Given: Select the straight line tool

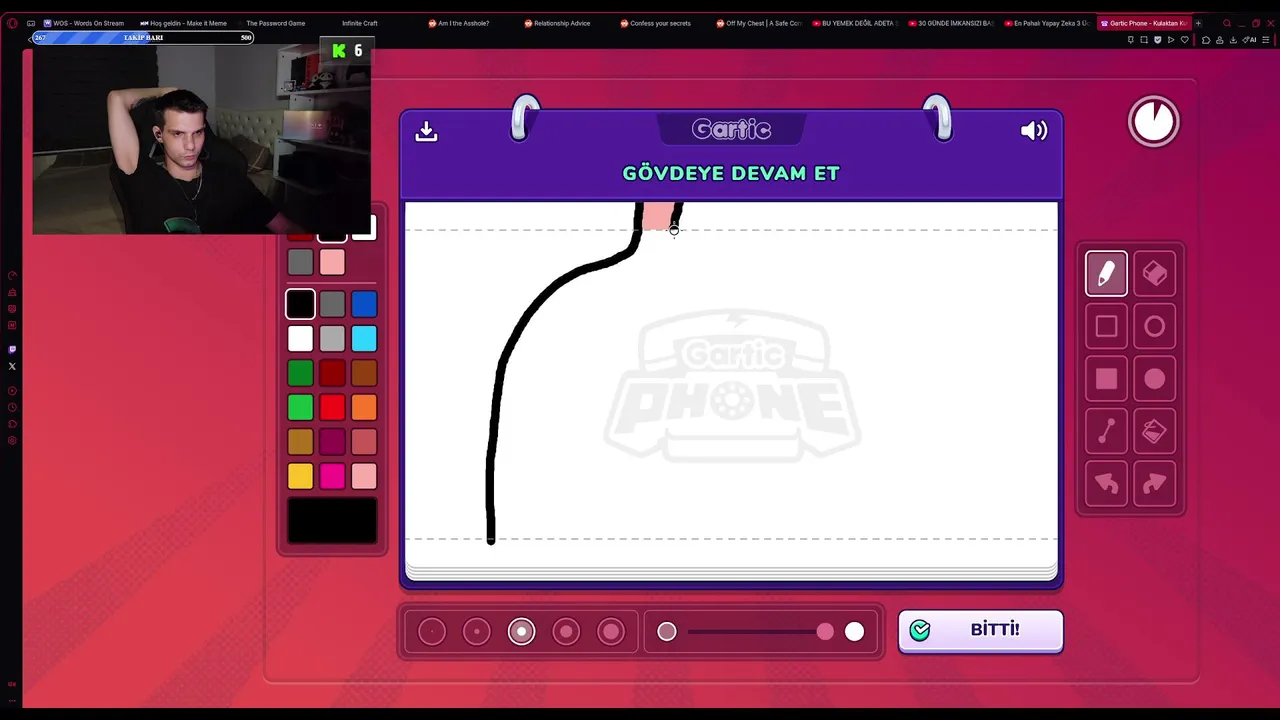Looking at the screenshot, I should [1106, 431].
